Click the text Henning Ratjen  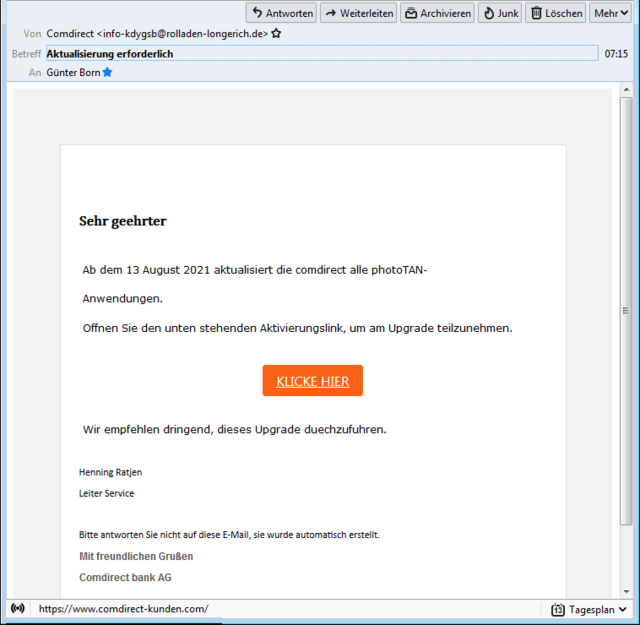click(x=111, y=472)
